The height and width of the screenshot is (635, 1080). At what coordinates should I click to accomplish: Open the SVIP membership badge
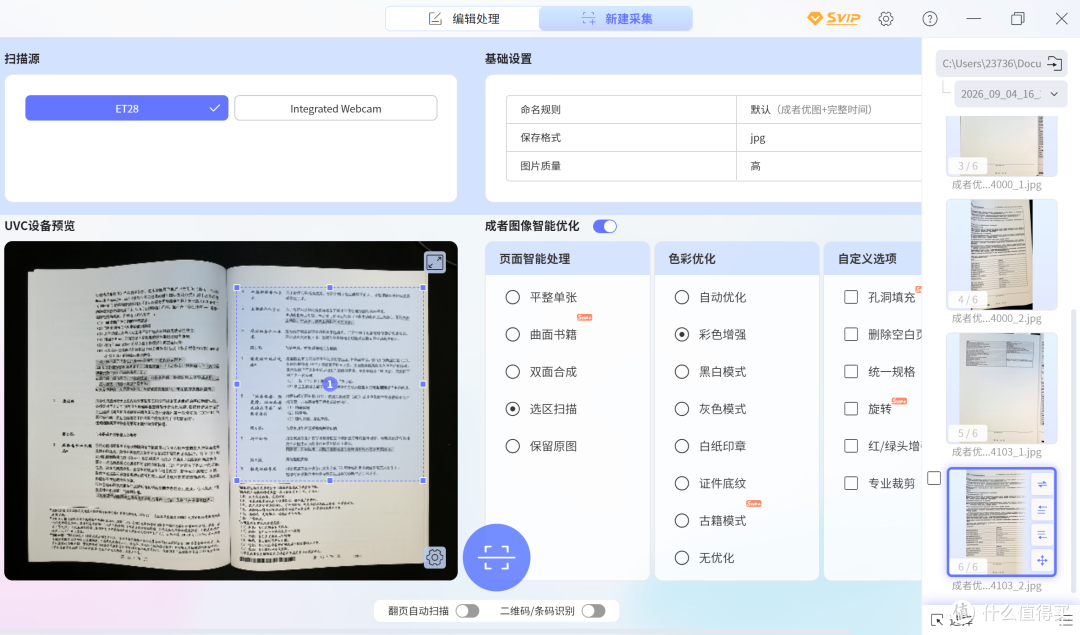[834, 19]
